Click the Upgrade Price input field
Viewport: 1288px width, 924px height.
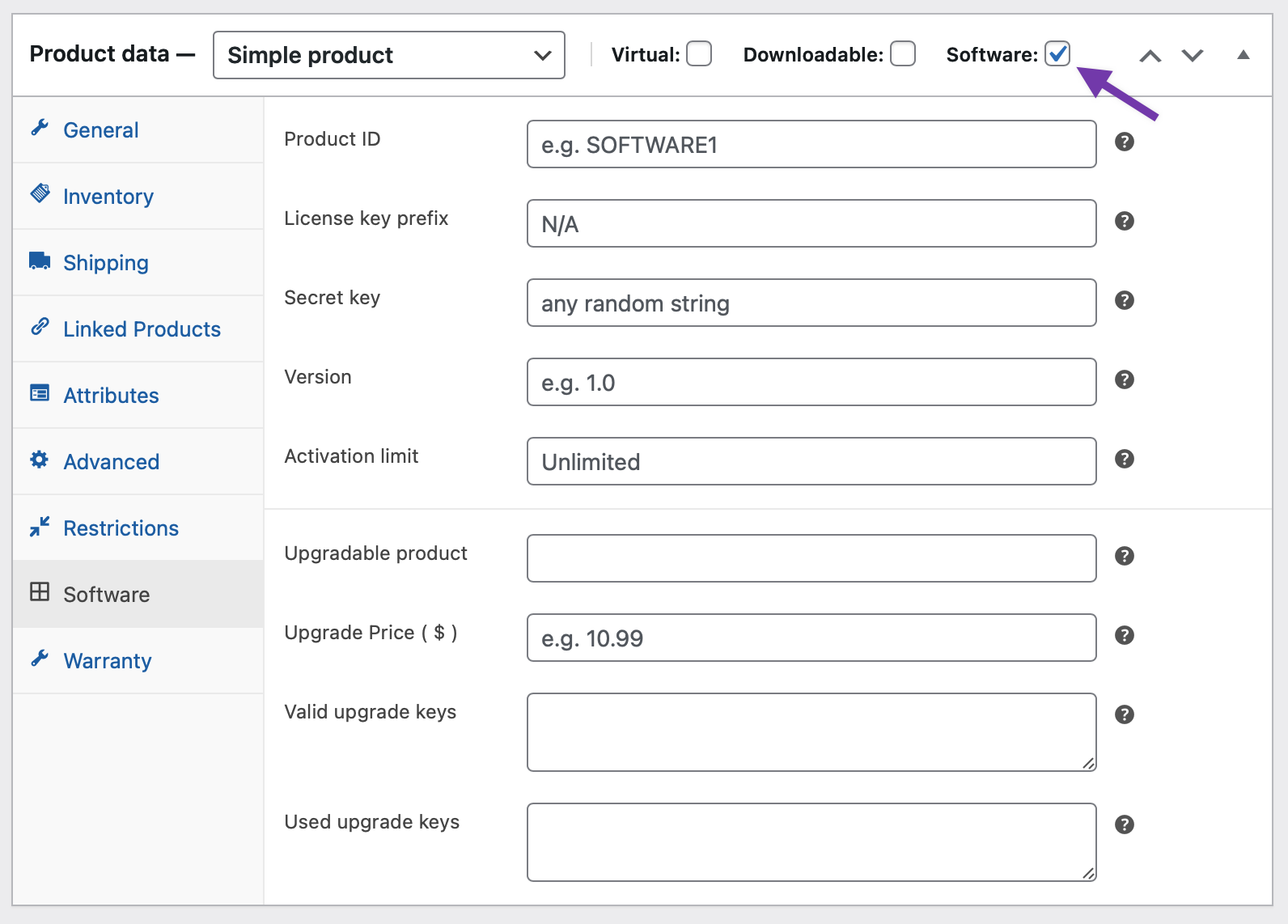click(811, 638)
